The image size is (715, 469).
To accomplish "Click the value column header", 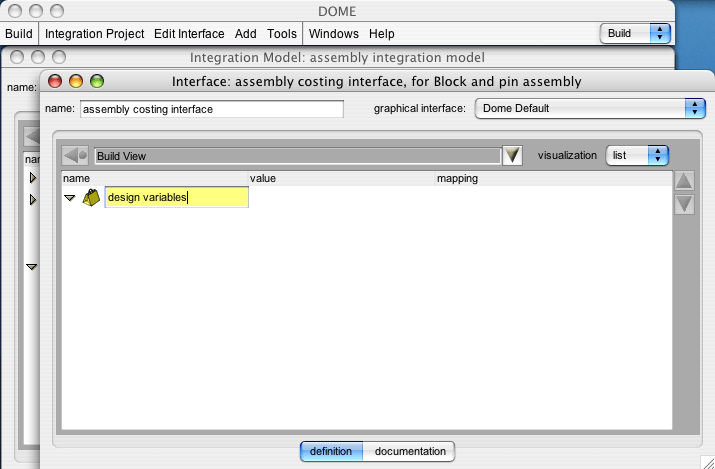I will coord(342,178).
